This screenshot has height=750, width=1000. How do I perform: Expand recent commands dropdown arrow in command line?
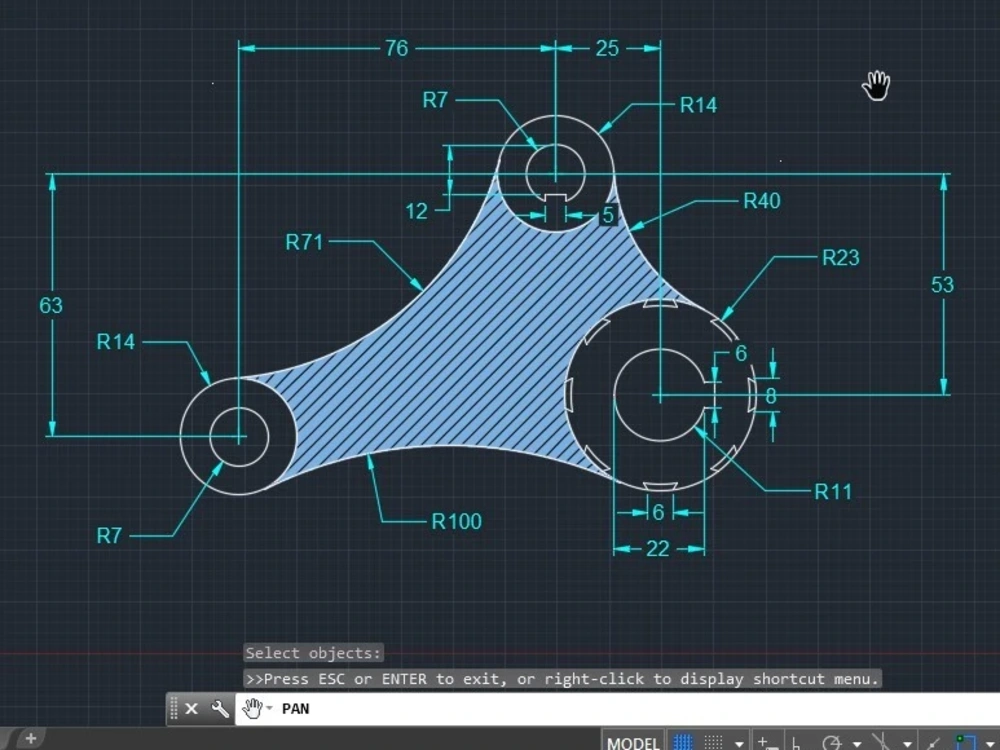(x=269, y=708)
